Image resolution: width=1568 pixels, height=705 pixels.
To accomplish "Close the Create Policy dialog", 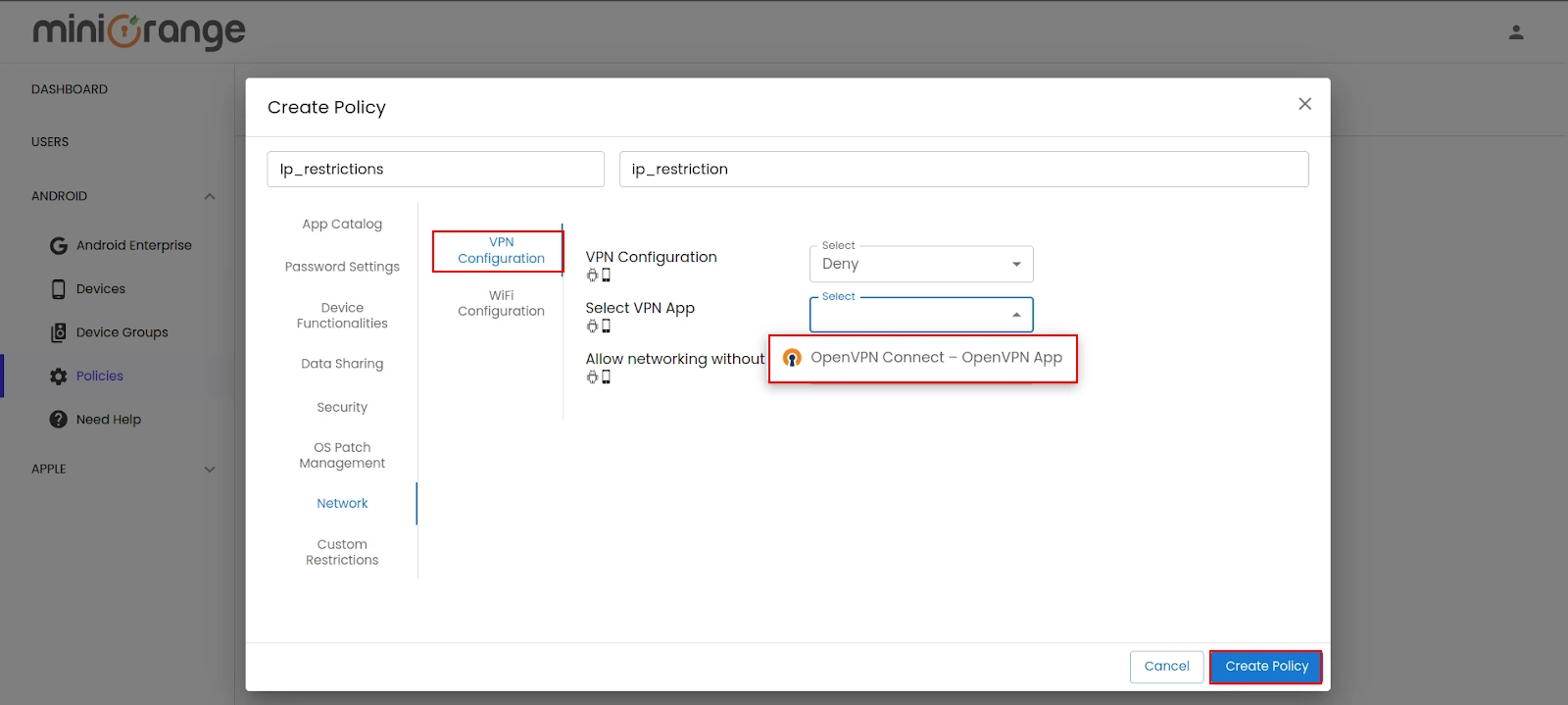I will 1304,104.
